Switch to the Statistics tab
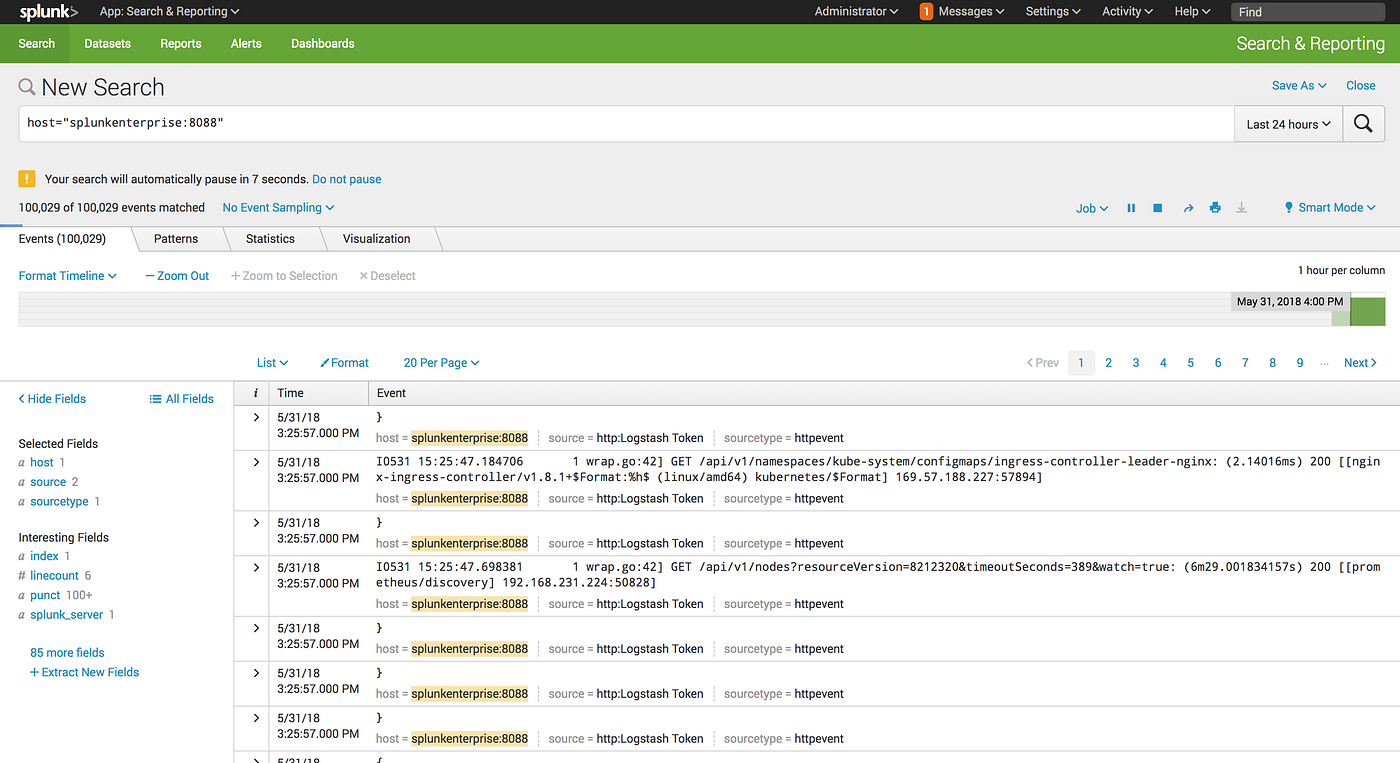Viewport: 1400px width, 763px height. [x=269, y=238]
